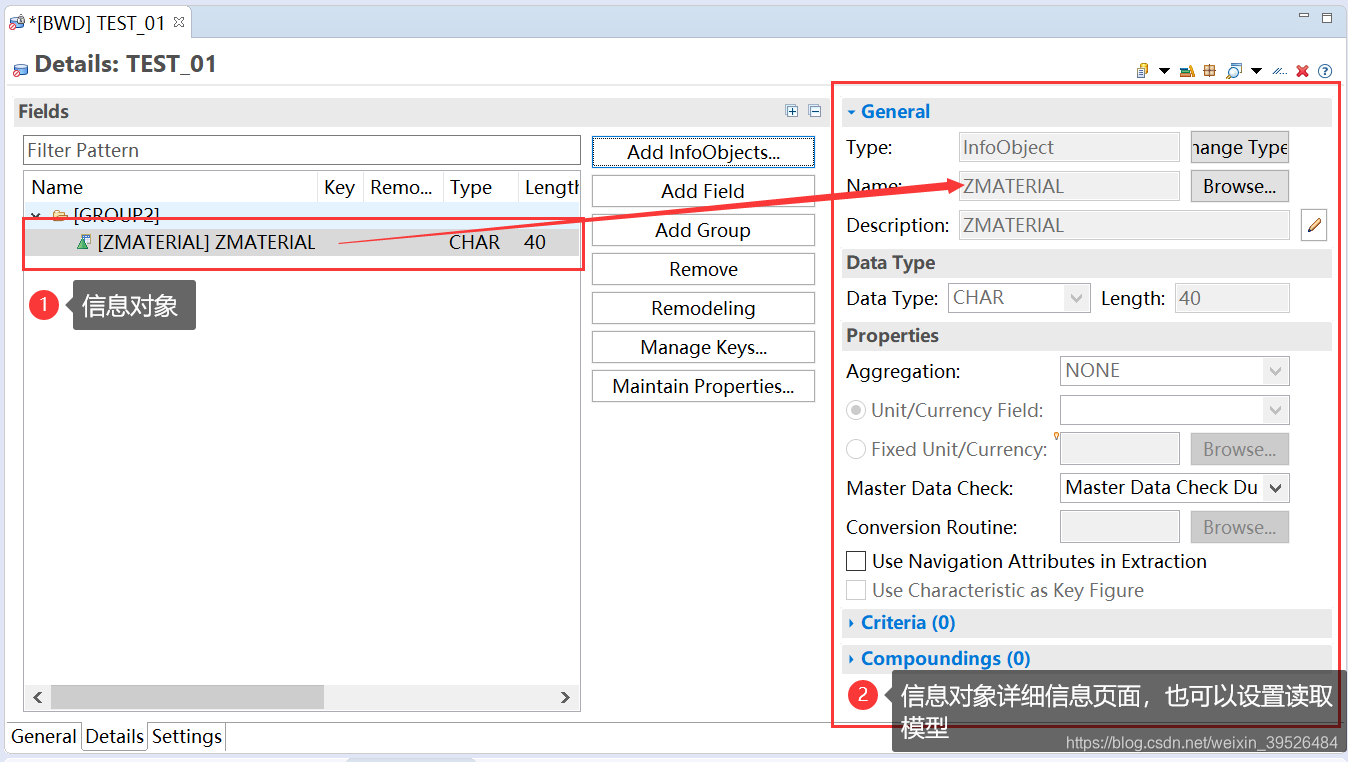The width and height of the screenshot is (1348, 762).
Task: Click the Remodeling button
Action: click(703, 308)
